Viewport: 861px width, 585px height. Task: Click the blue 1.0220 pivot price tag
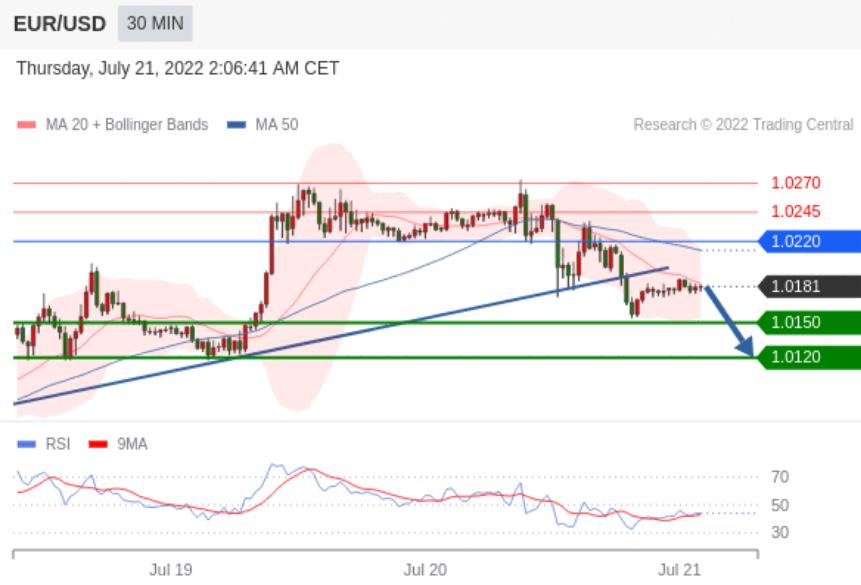pyautogui.click(x=809, y=241)
